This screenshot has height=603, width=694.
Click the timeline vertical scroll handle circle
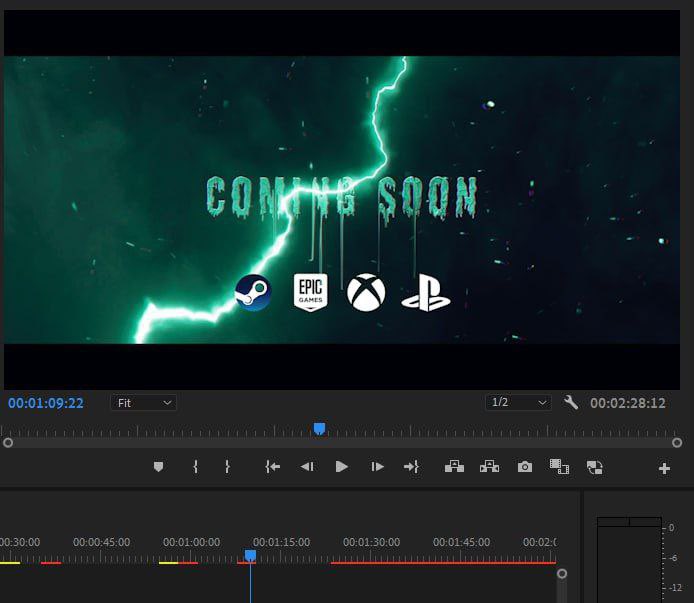pos(562,574)
